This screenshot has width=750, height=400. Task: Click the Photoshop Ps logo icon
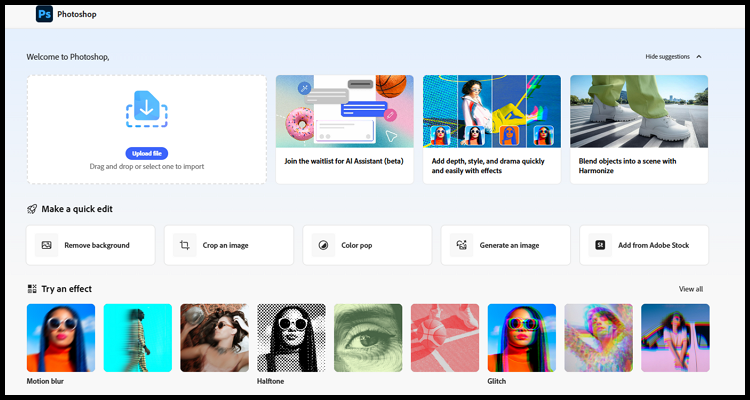coord(44,15)
